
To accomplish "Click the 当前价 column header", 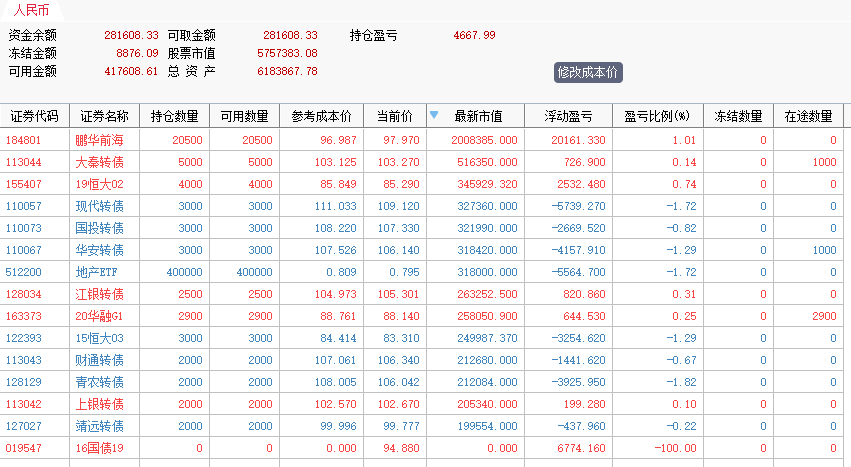I will coord(394,116).
